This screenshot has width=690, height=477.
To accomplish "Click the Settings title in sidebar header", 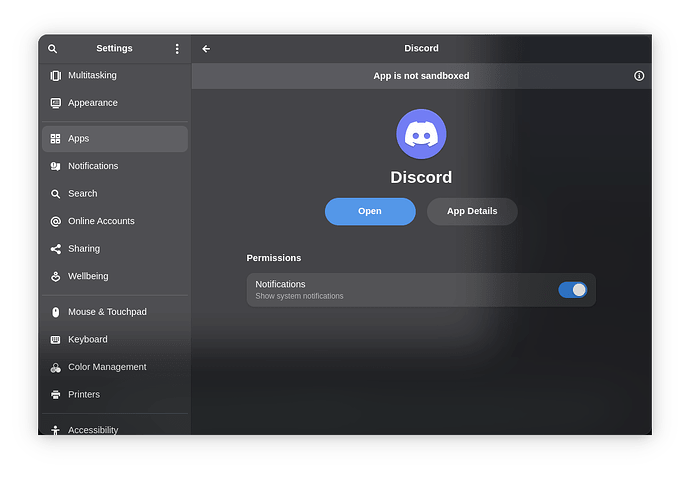I will pos(114,48).
